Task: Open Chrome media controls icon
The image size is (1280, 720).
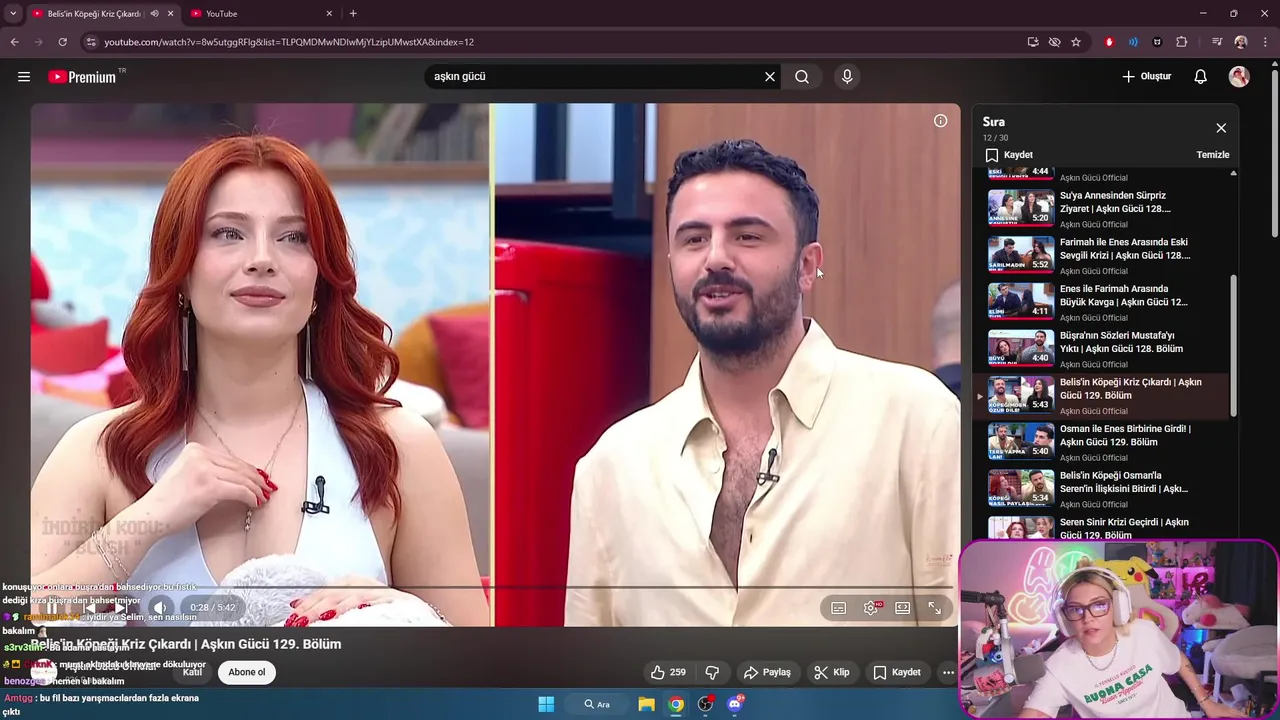Action: [x=1216, y=42]
